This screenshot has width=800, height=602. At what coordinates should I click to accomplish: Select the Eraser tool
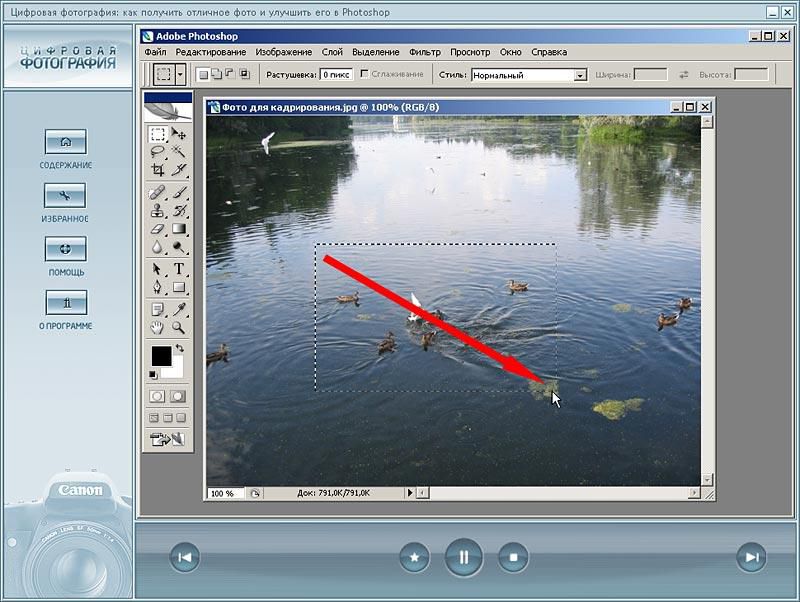(x=158, y=229)
